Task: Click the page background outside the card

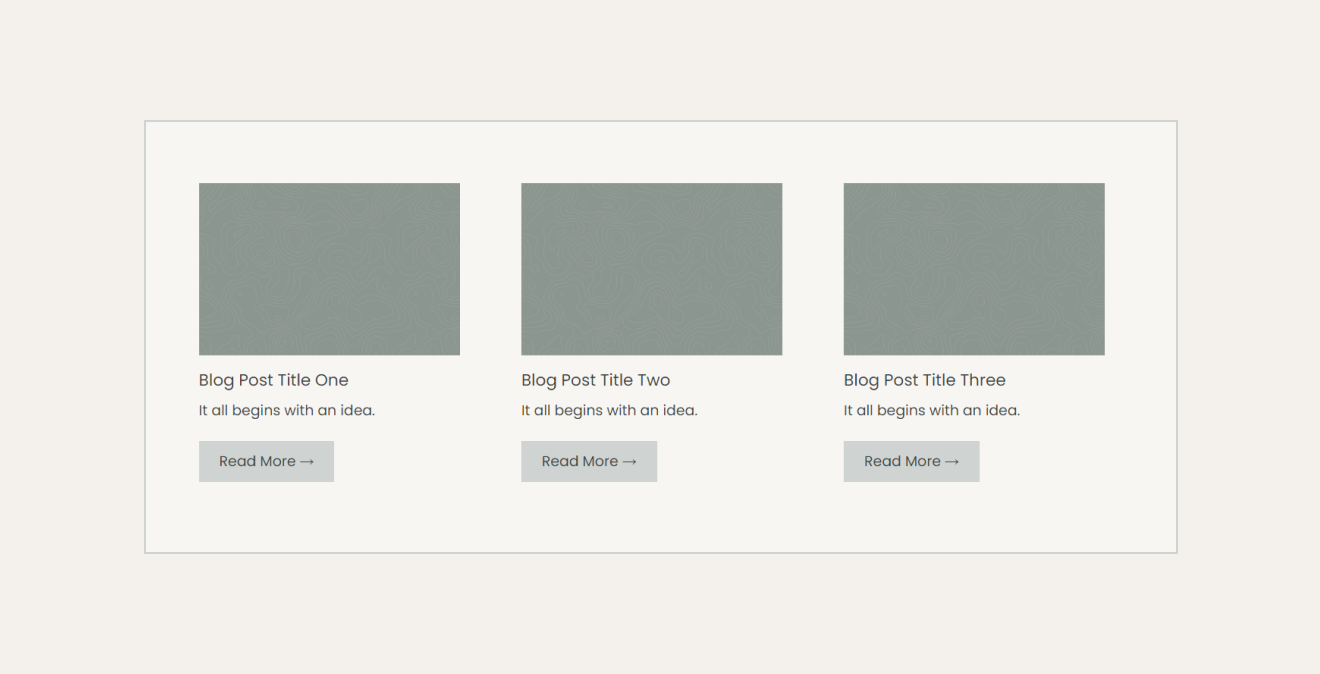Action: 660,620
